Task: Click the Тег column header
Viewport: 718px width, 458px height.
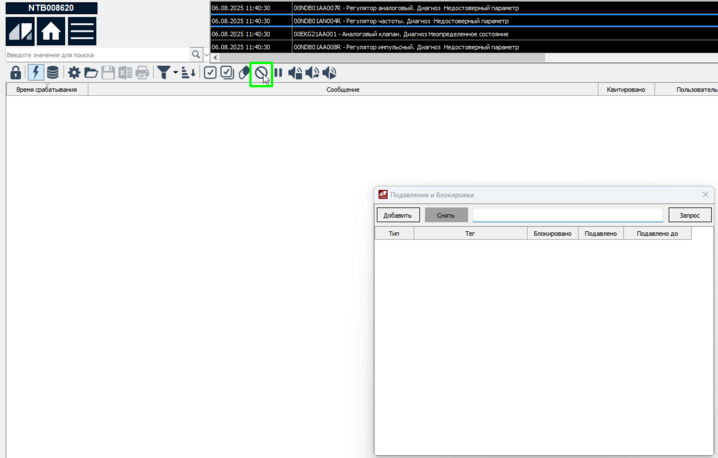Action: (x=470, y=233)
